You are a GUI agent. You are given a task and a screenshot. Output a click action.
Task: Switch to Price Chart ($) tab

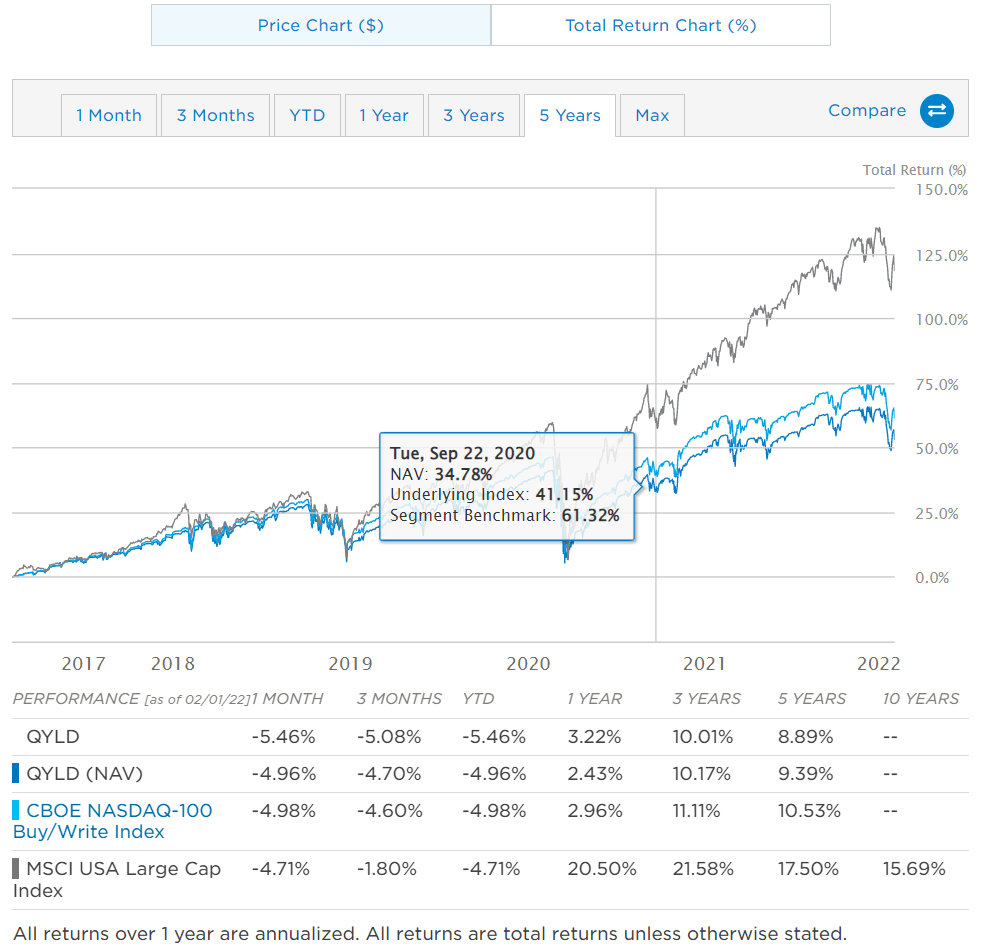click(320, 25)
